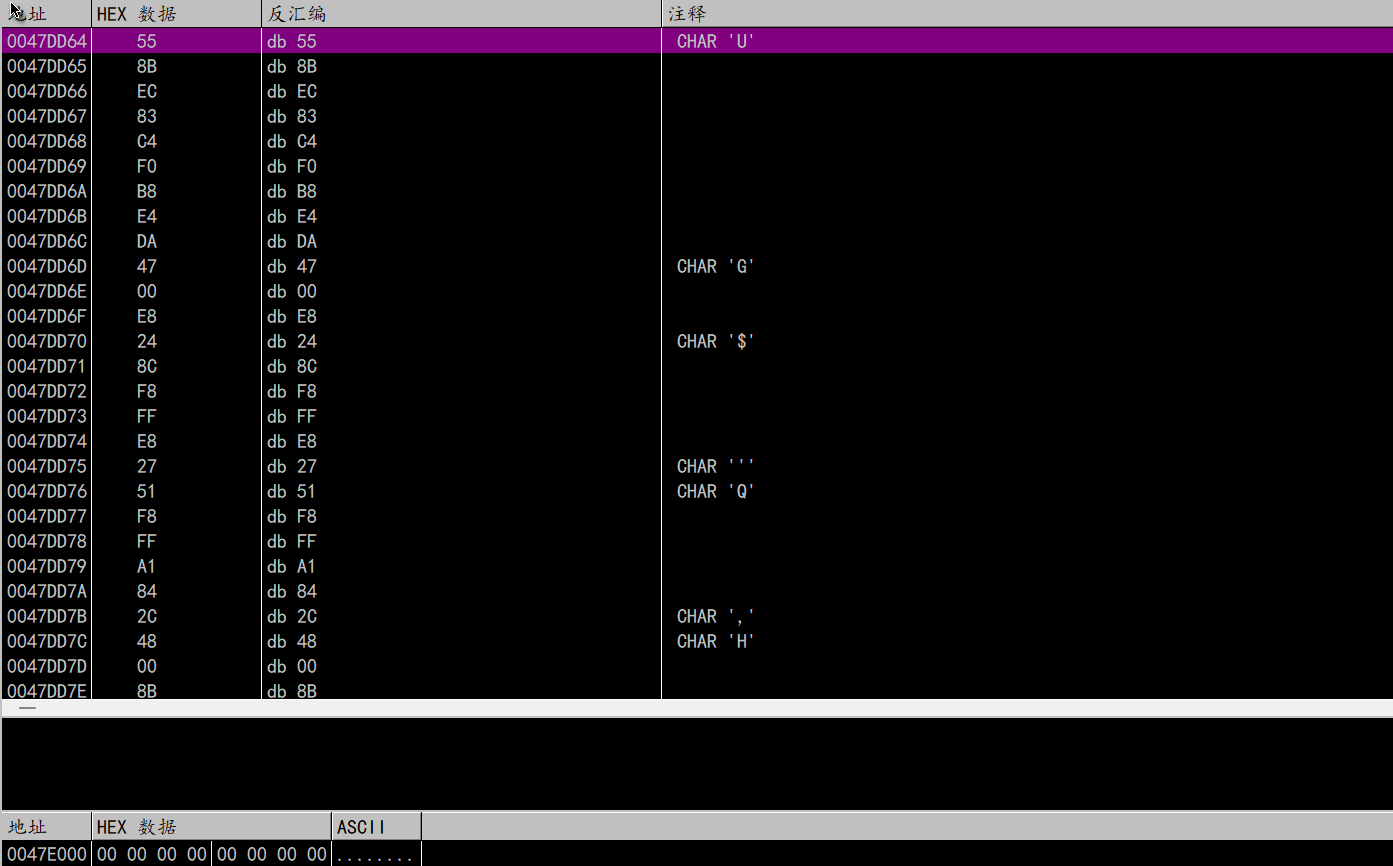Click the hex byte 2C at address 0047DD7B
Screen dimensions: 1393x866
(x=147, y=616)
